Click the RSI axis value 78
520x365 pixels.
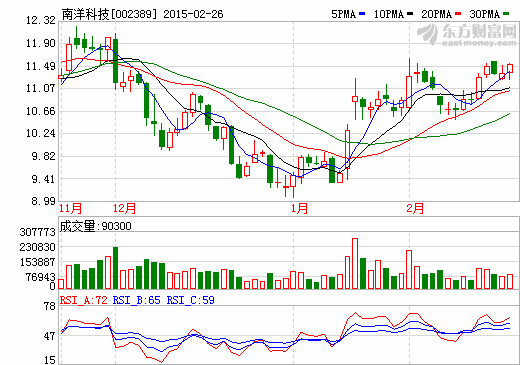(50, 306)
